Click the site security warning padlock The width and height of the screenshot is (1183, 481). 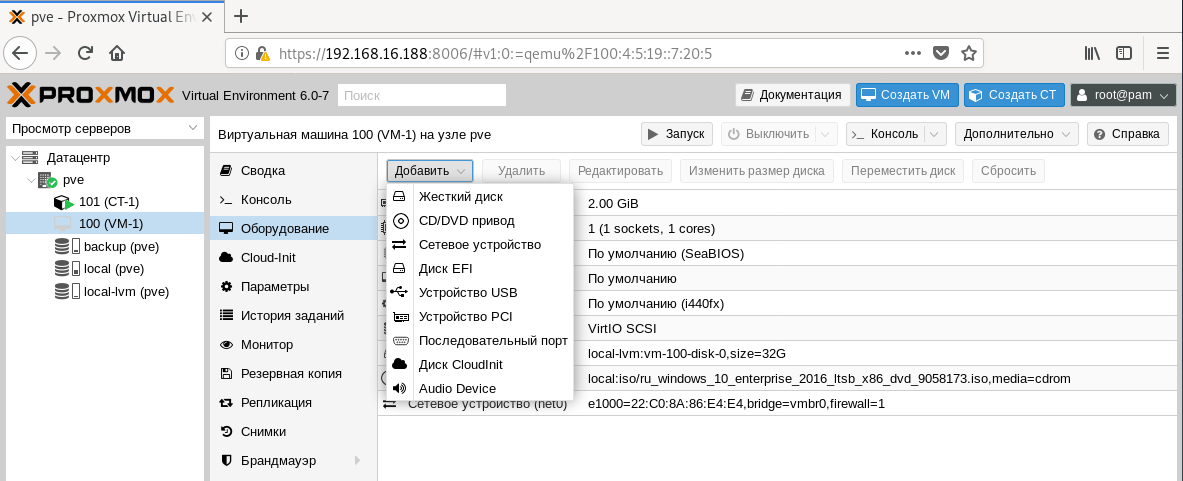[263, 54]
